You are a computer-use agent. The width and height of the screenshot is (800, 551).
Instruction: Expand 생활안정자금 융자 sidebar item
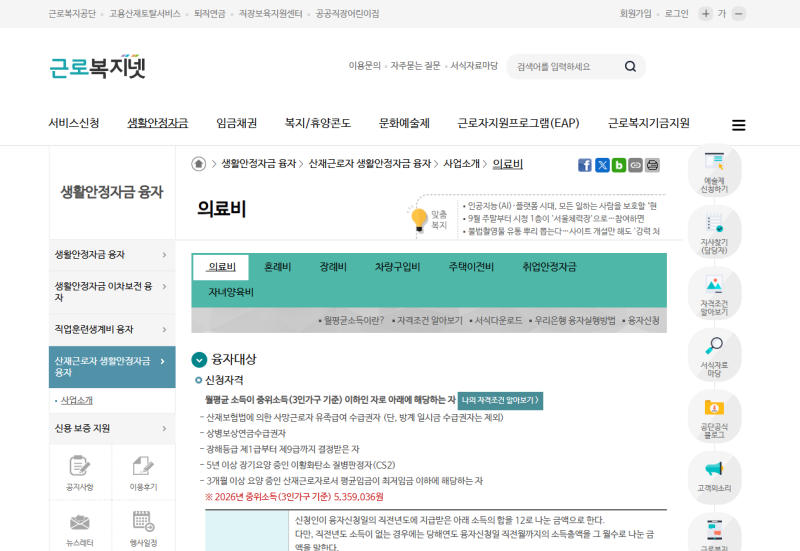[x=112, y=255]
